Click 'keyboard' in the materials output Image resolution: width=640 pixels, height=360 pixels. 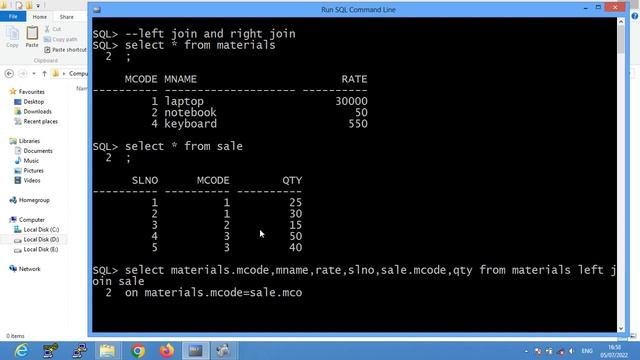(191, 124)
